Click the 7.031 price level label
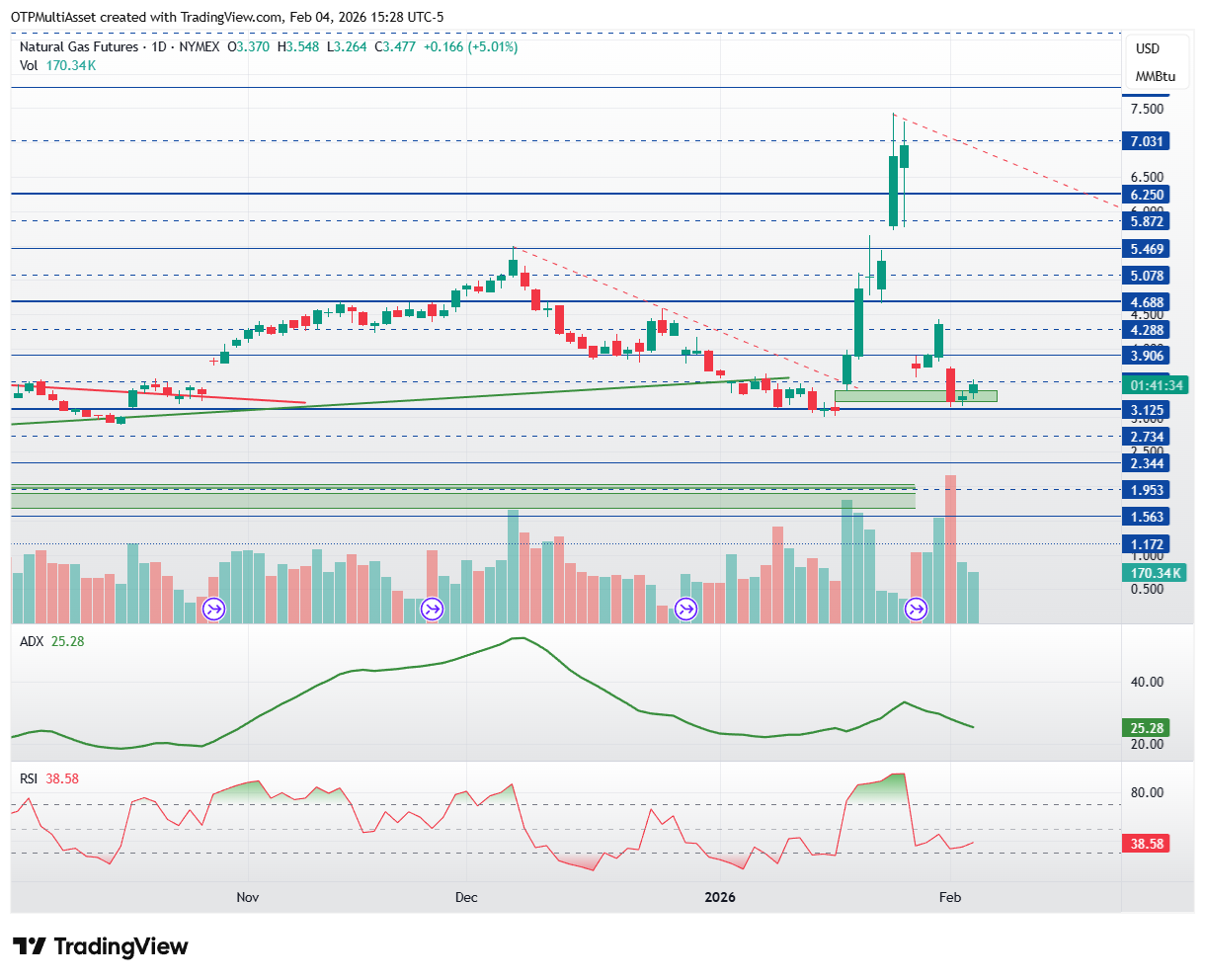The width and height of the screenshot is (1205, 980). [x=1147, y=141]
